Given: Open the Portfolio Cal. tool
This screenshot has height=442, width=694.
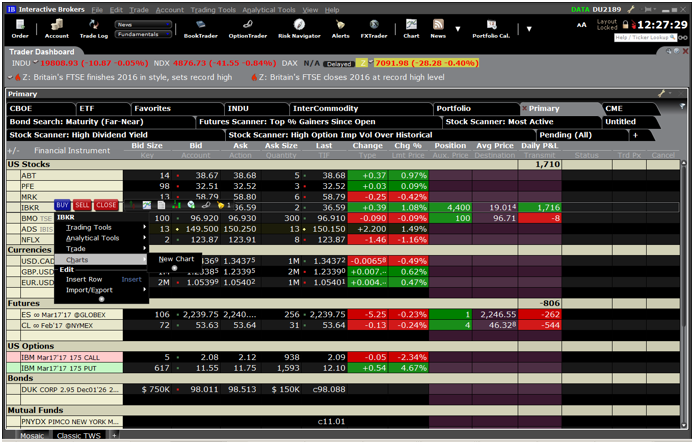Looking at the screenshot, I should pyautogui.click(x=491, y=29).
